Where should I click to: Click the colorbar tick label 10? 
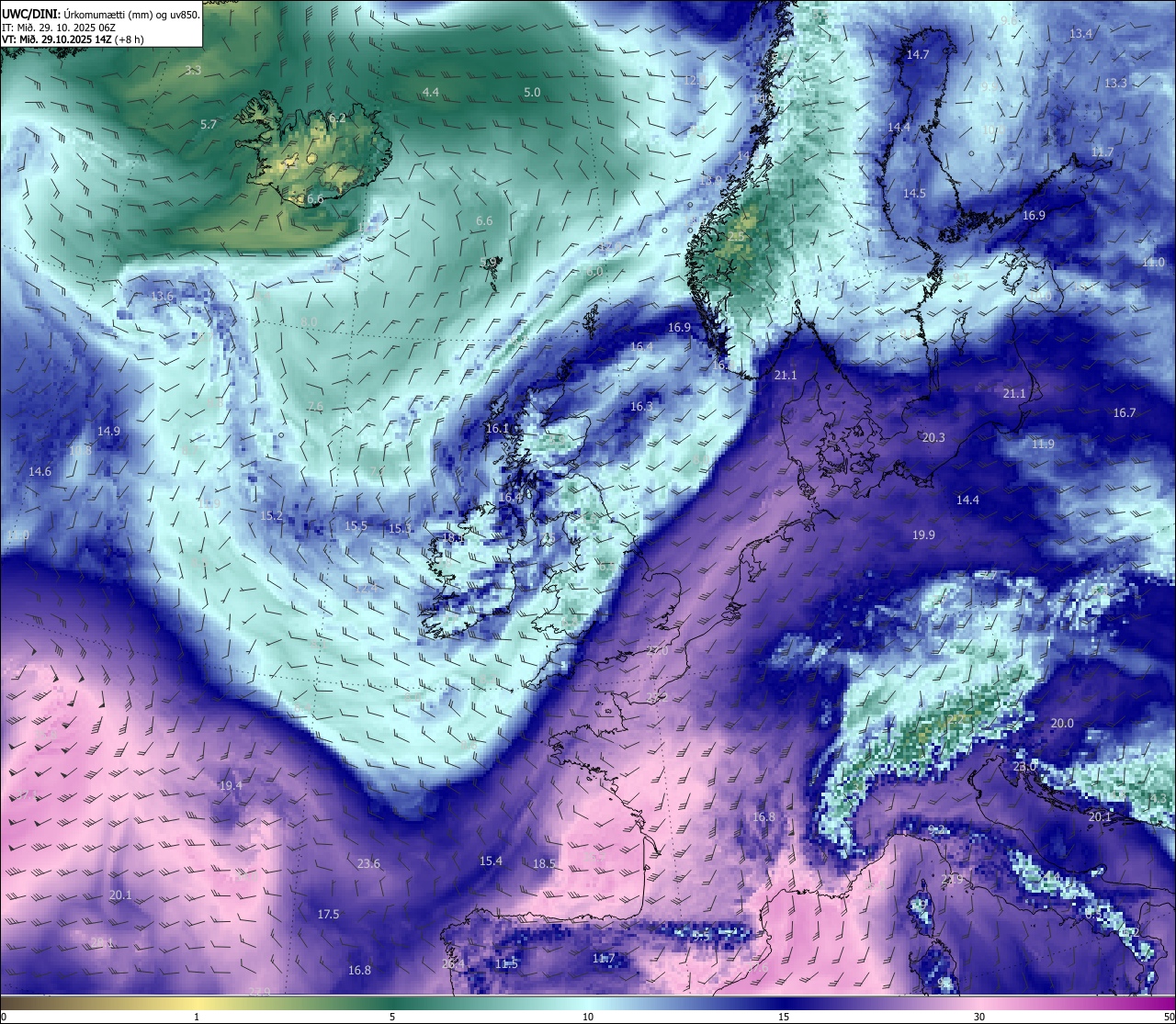click(x=588, y=1017)
